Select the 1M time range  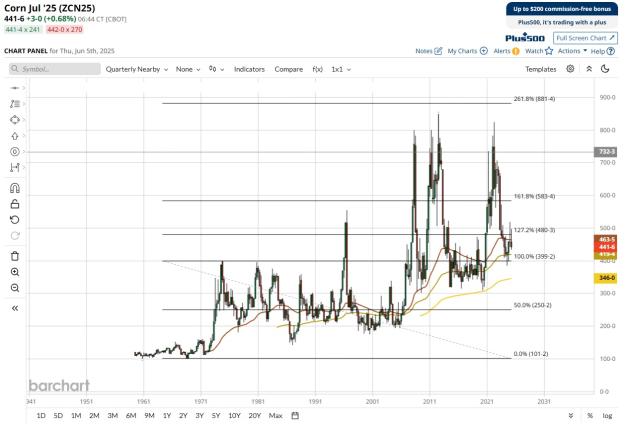[76, 416]
